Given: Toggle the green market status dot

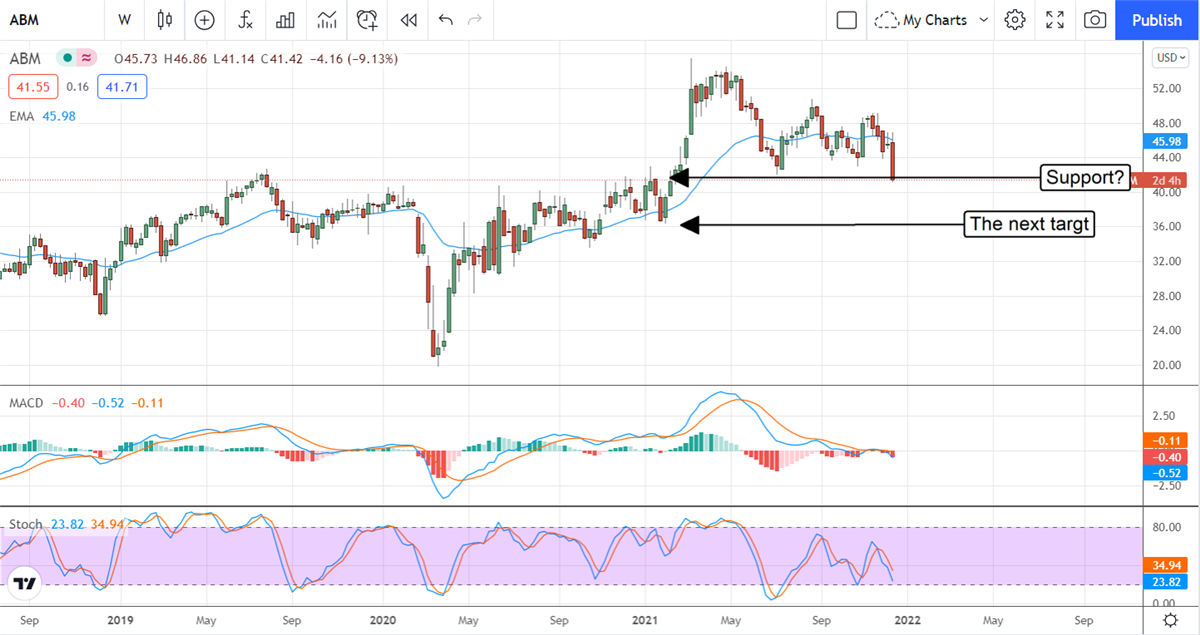Looking at the screenshot, I should pyautogui.click(x=68, y=59).
